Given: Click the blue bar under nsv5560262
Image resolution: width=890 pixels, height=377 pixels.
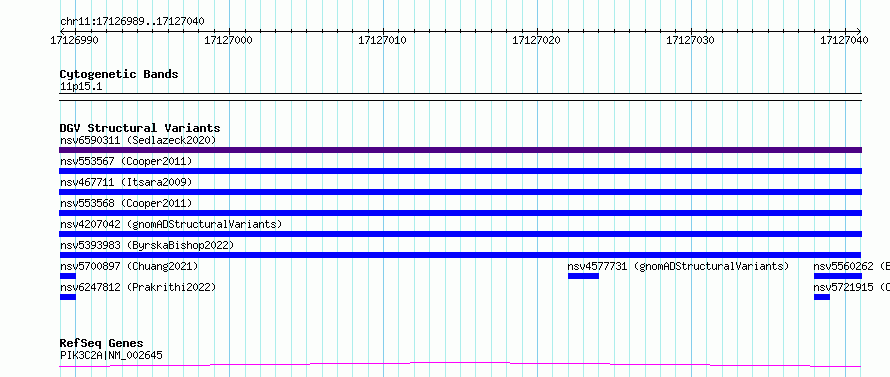Looking at the screenshot, I should point(838,276).
